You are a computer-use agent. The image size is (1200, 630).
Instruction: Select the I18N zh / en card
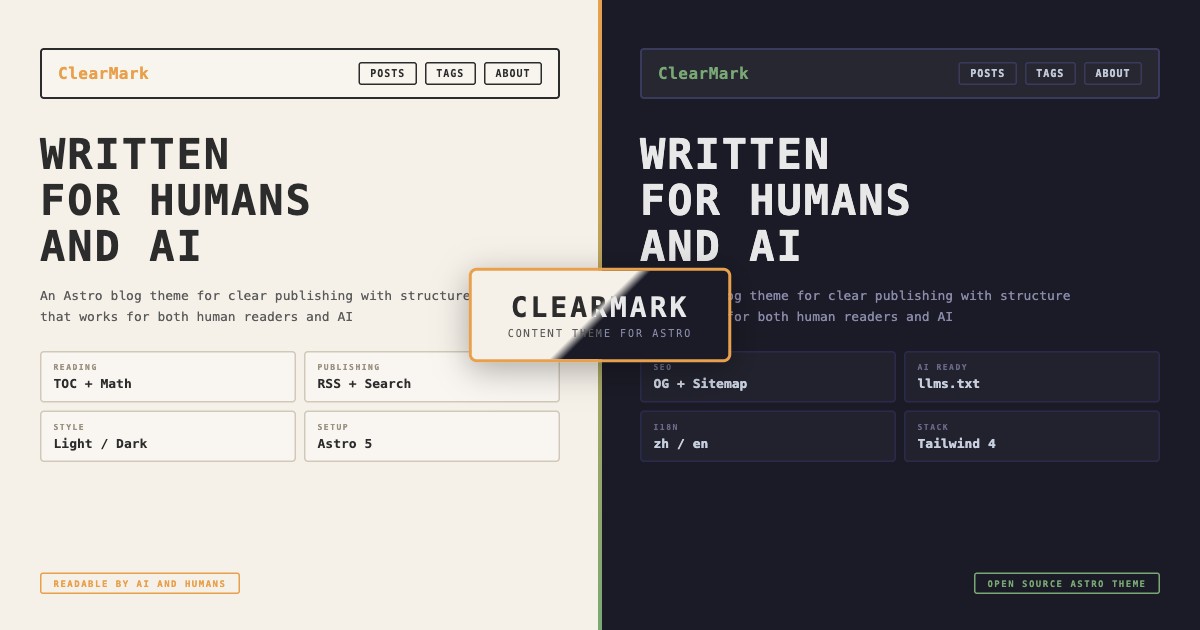[768, 436]
